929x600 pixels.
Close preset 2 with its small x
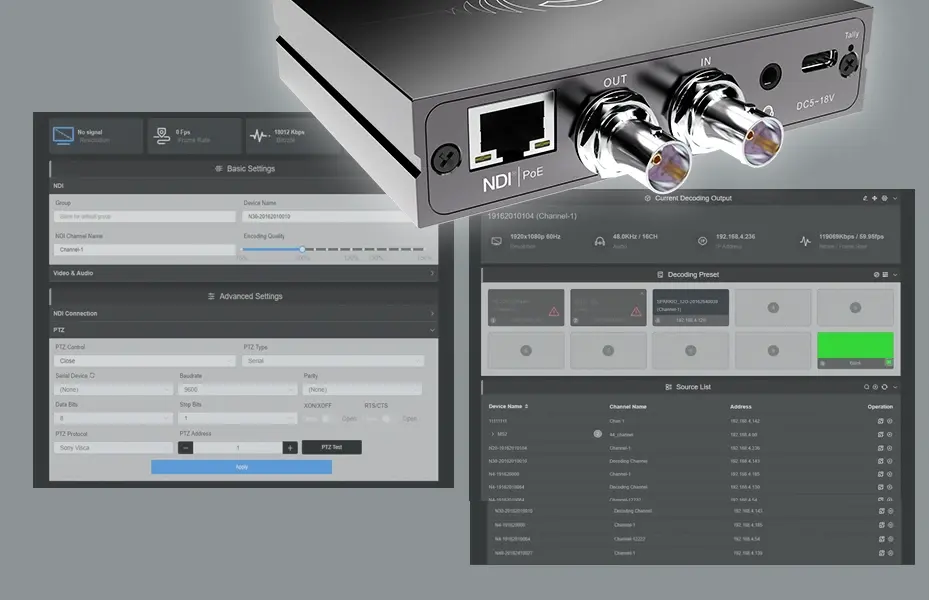(642, 293)
